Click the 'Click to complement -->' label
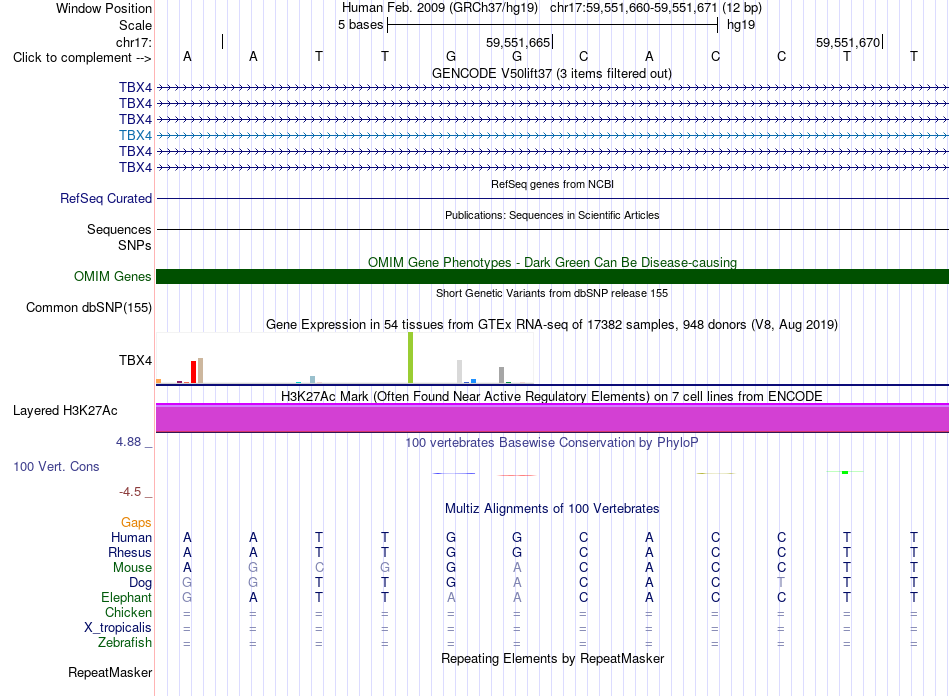950x696 pixels. [82, 58]
